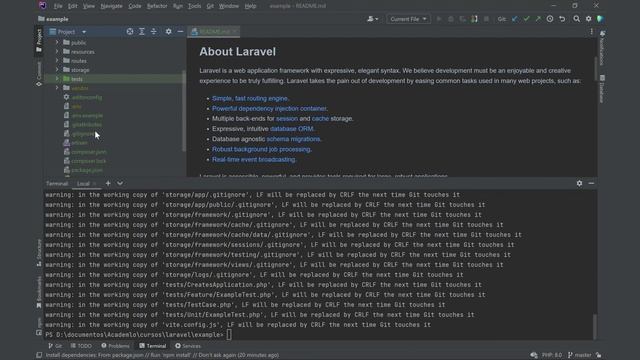Click the collapse all icon in Project panel
Image resolution: width=640 pixels, height=360 pixels.
tap(153, 31)
